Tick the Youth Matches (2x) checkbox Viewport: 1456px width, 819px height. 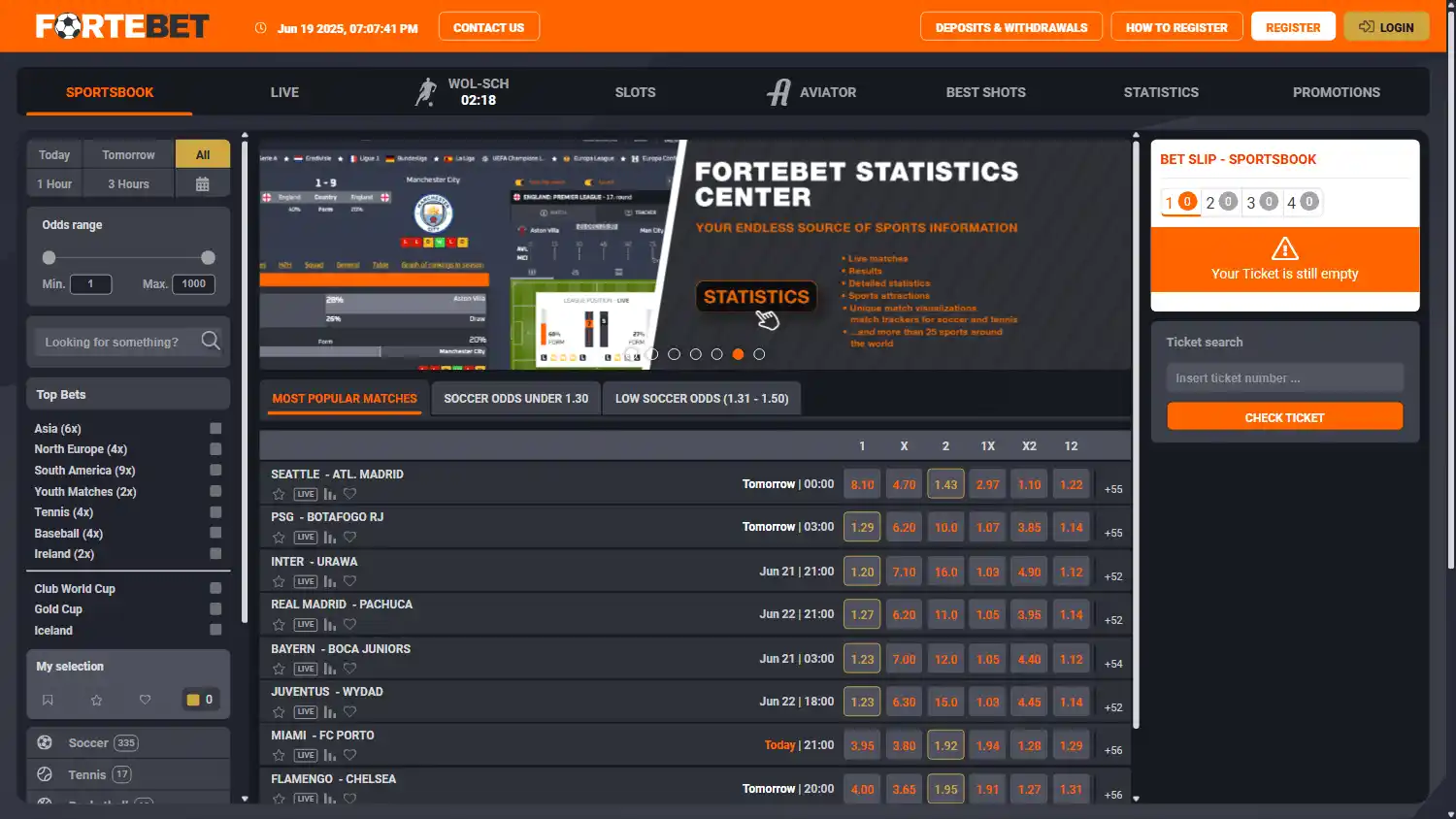click(215, 491)
